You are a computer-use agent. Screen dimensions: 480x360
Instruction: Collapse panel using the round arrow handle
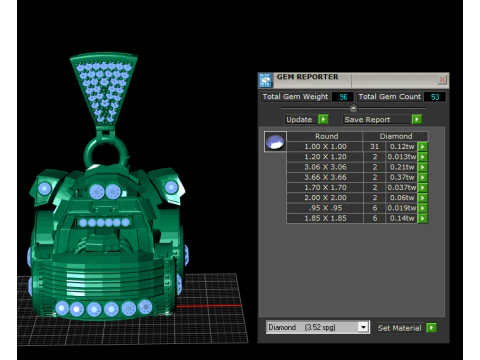[x=353, y=108]
